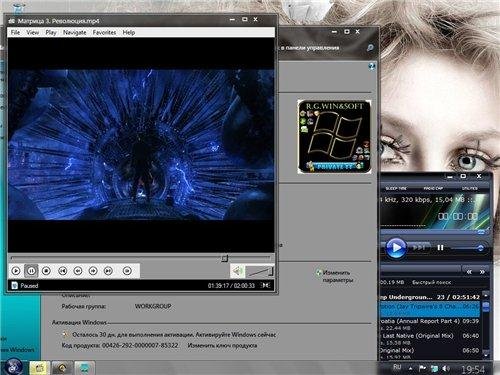
Task: Click the network icon in the system tray
Action: click(x=434, y=369)
